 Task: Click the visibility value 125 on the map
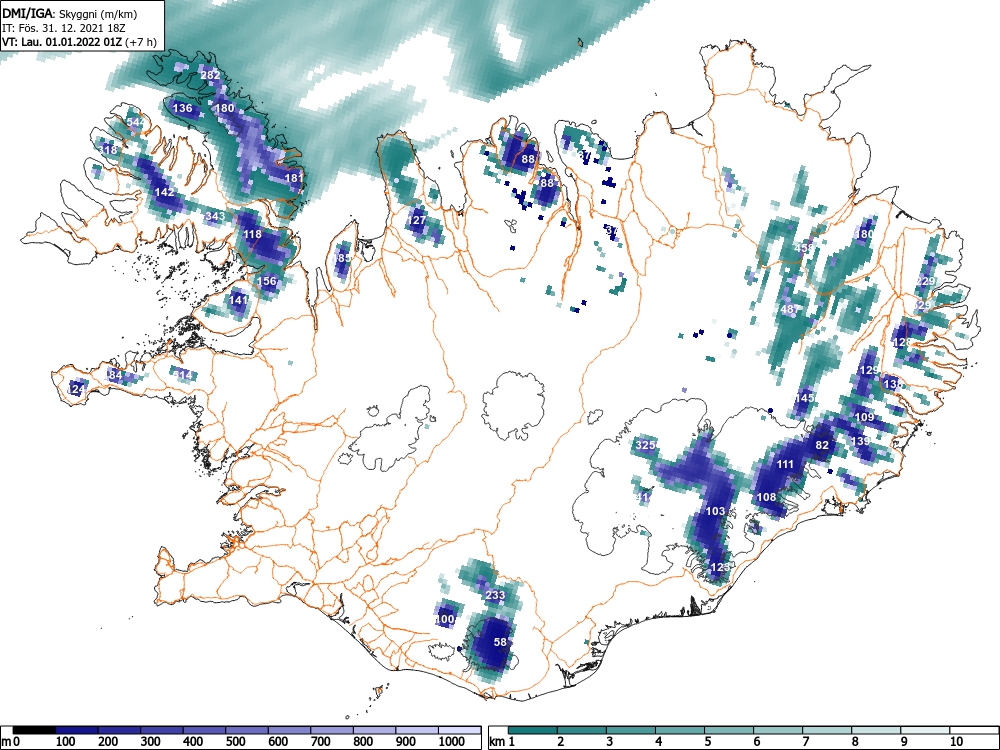pos(719,567)
